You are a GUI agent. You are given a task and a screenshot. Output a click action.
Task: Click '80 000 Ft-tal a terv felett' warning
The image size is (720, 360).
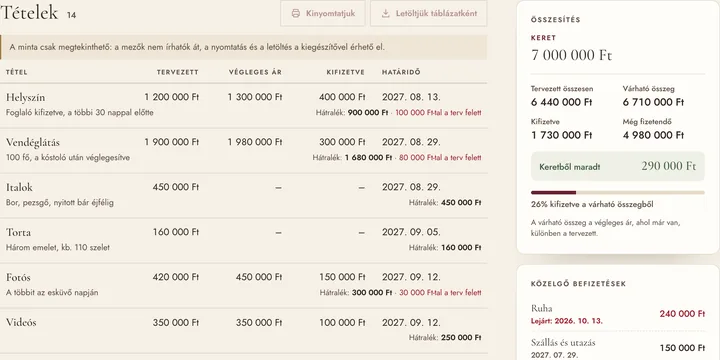(440, 158)
